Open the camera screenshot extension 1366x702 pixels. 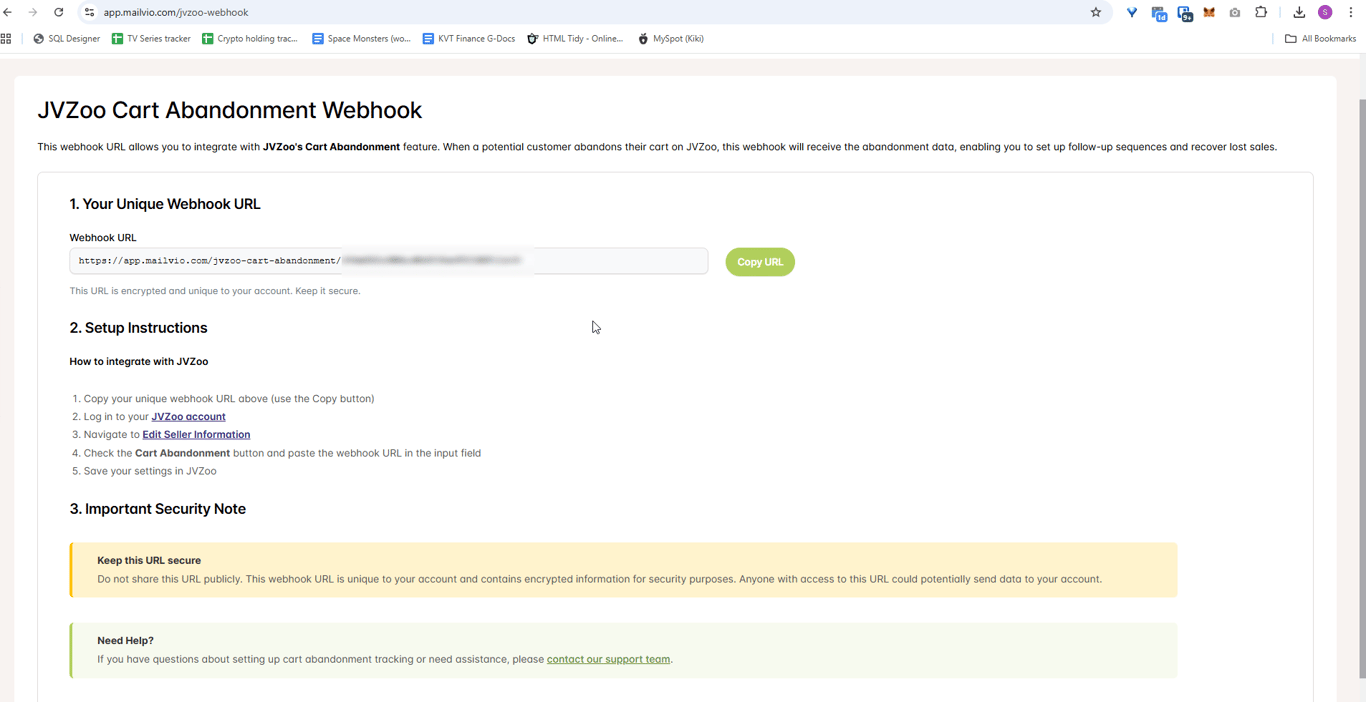(1235, 13)
